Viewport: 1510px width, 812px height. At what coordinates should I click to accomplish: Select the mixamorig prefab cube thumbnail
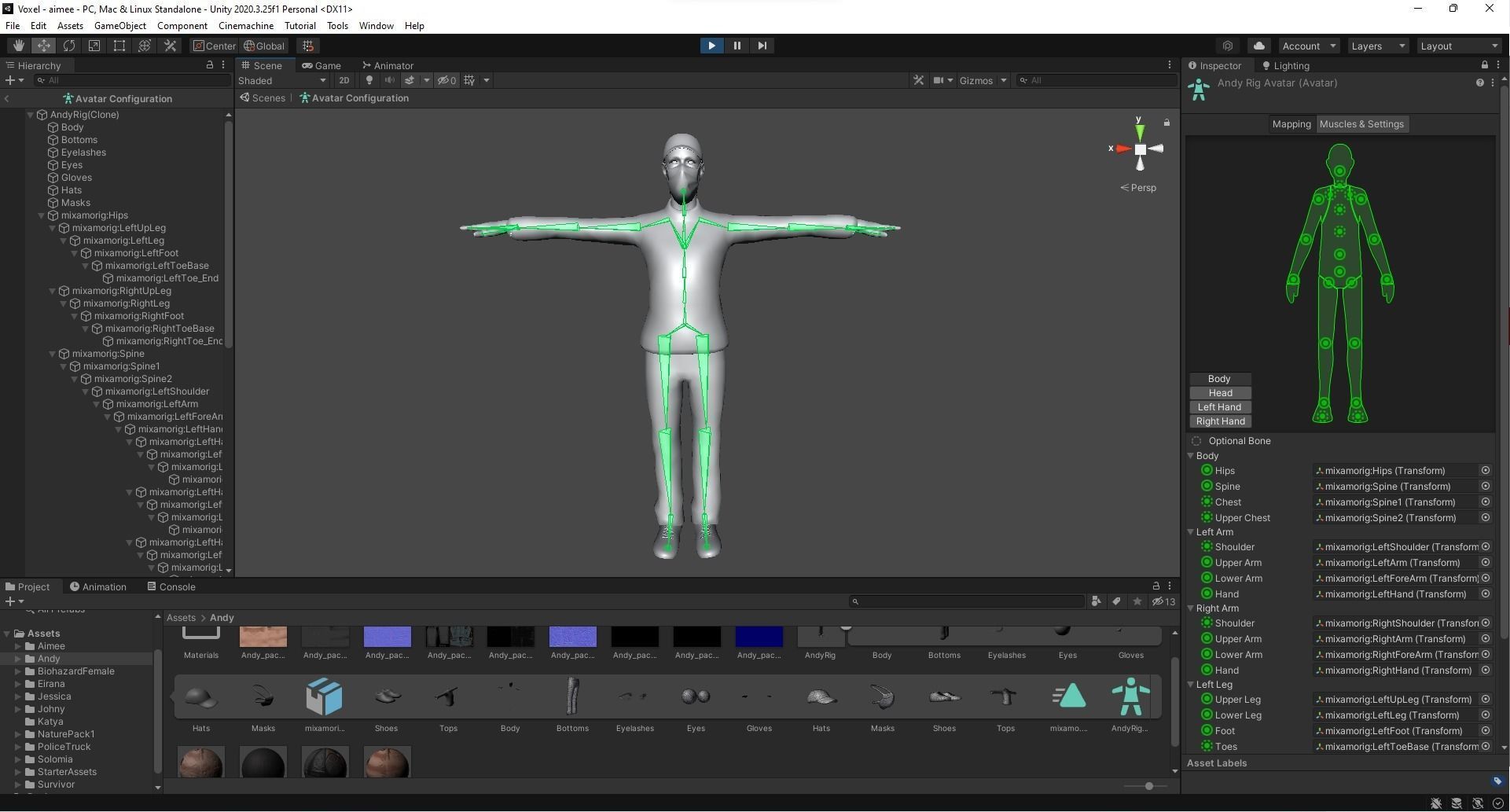[324, 696]
